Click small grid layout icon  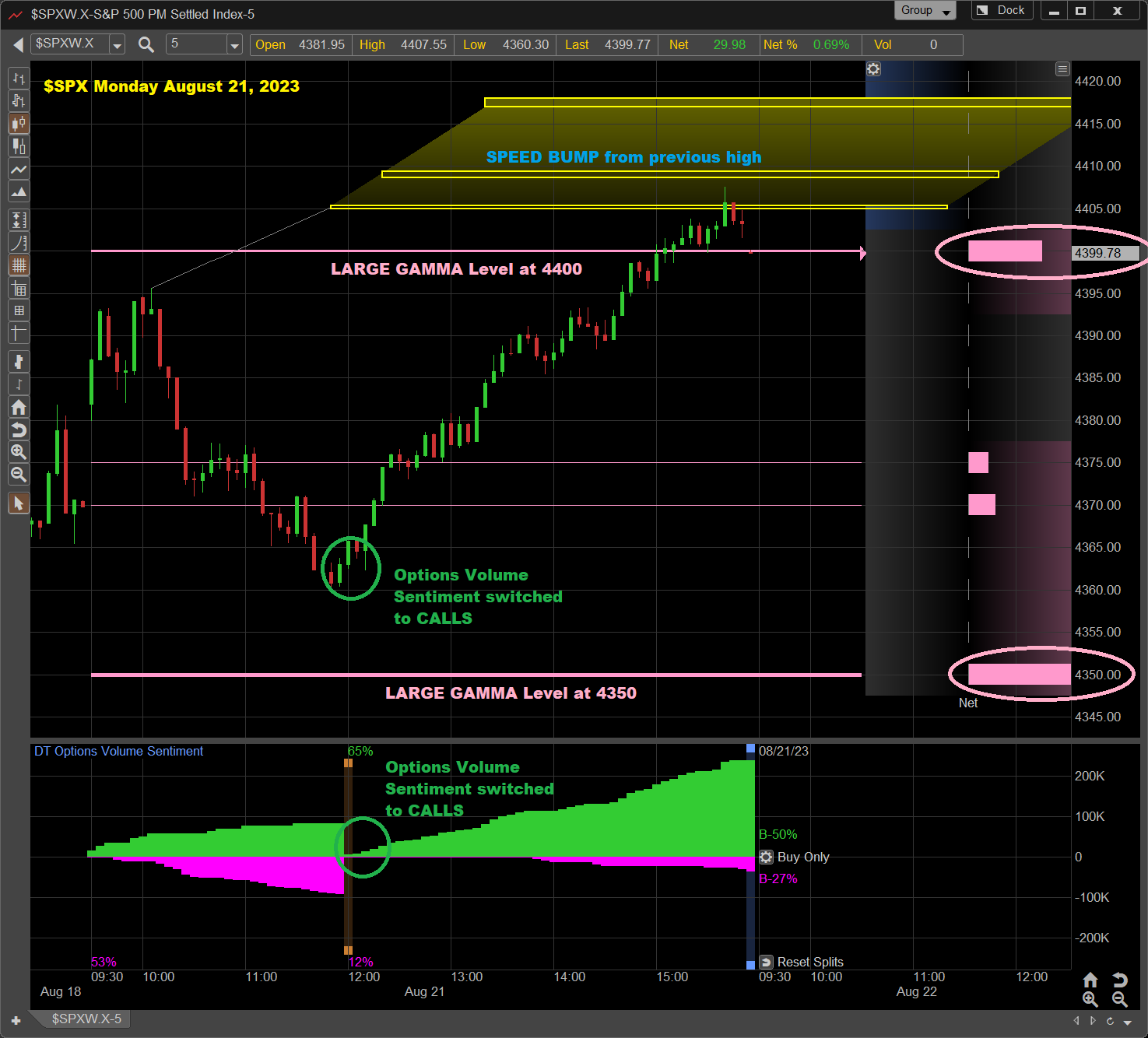pos(19,310)
